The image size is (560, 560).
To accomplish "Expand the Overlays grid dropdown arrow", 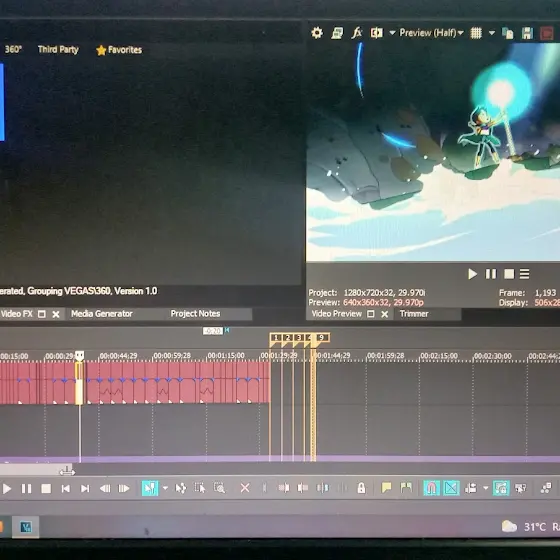I will (492, 33).
